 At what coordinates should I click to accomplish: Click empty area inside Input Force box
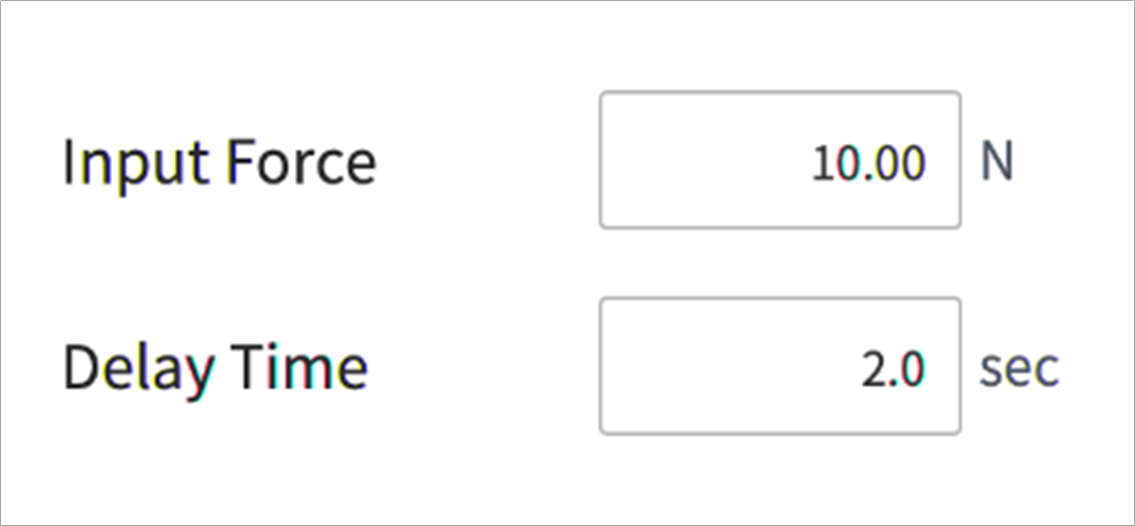[x=690, y=160]
